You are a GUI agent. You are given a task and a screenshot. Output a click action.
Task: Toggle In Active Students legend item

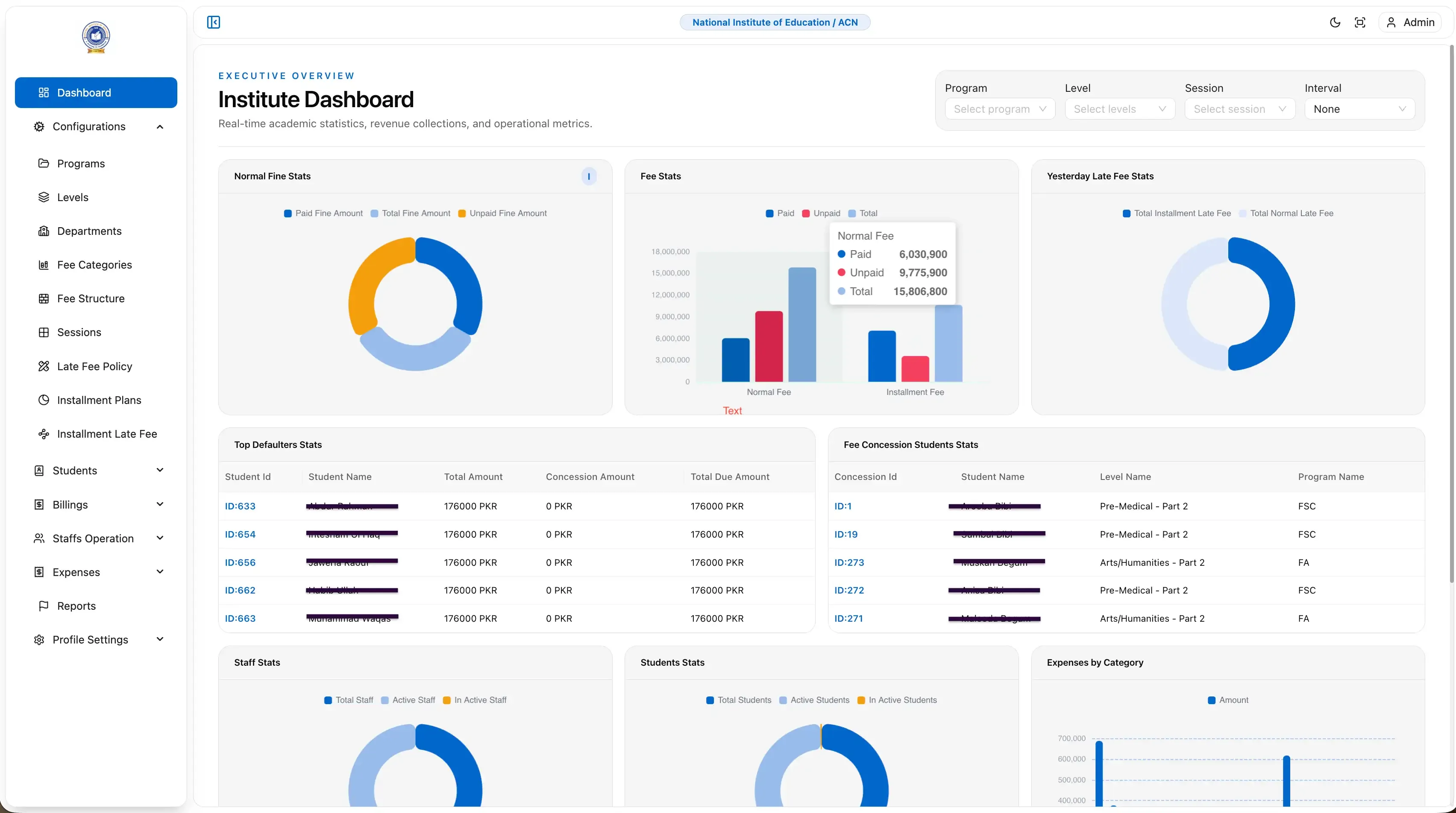pyautogui.click(x=897, y=700)
